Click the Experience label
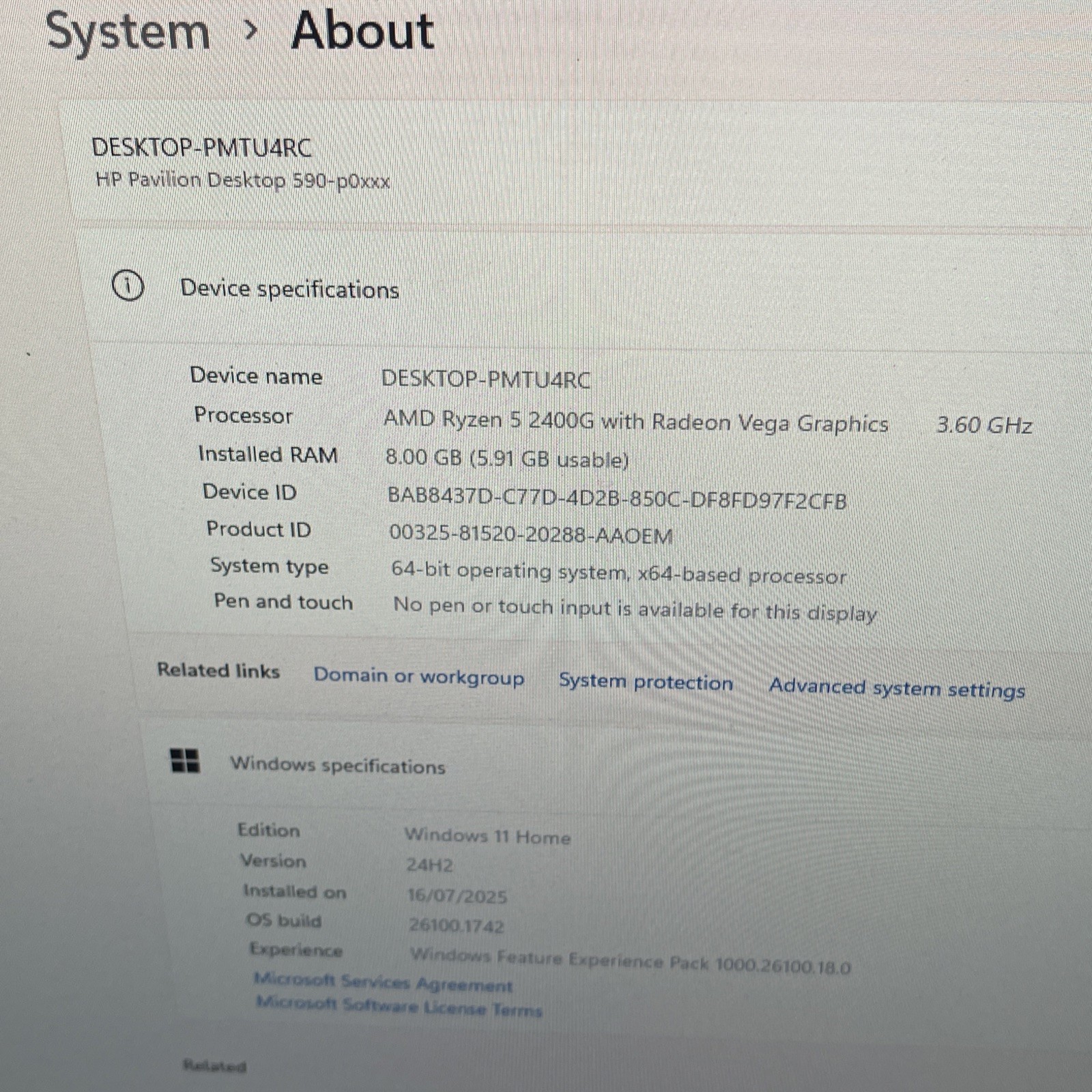 pos(296,949)
